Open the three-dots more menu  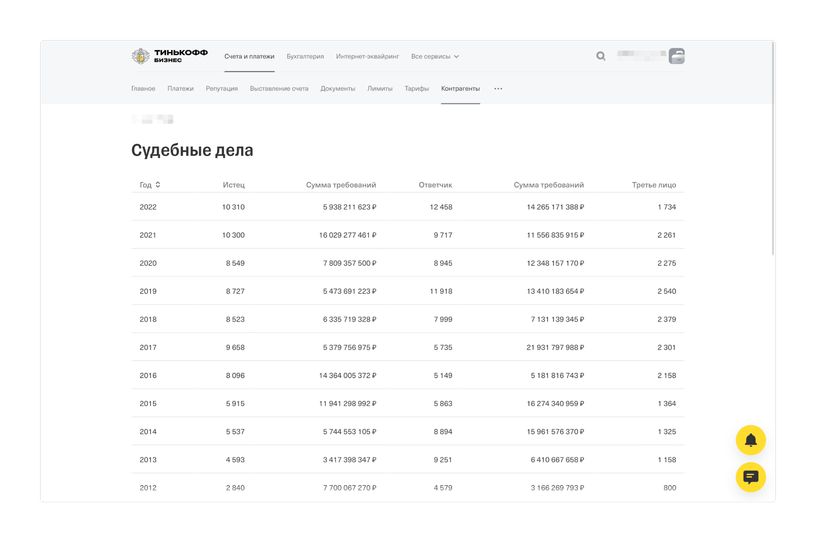pyautogui.click(x=498, y=89)
